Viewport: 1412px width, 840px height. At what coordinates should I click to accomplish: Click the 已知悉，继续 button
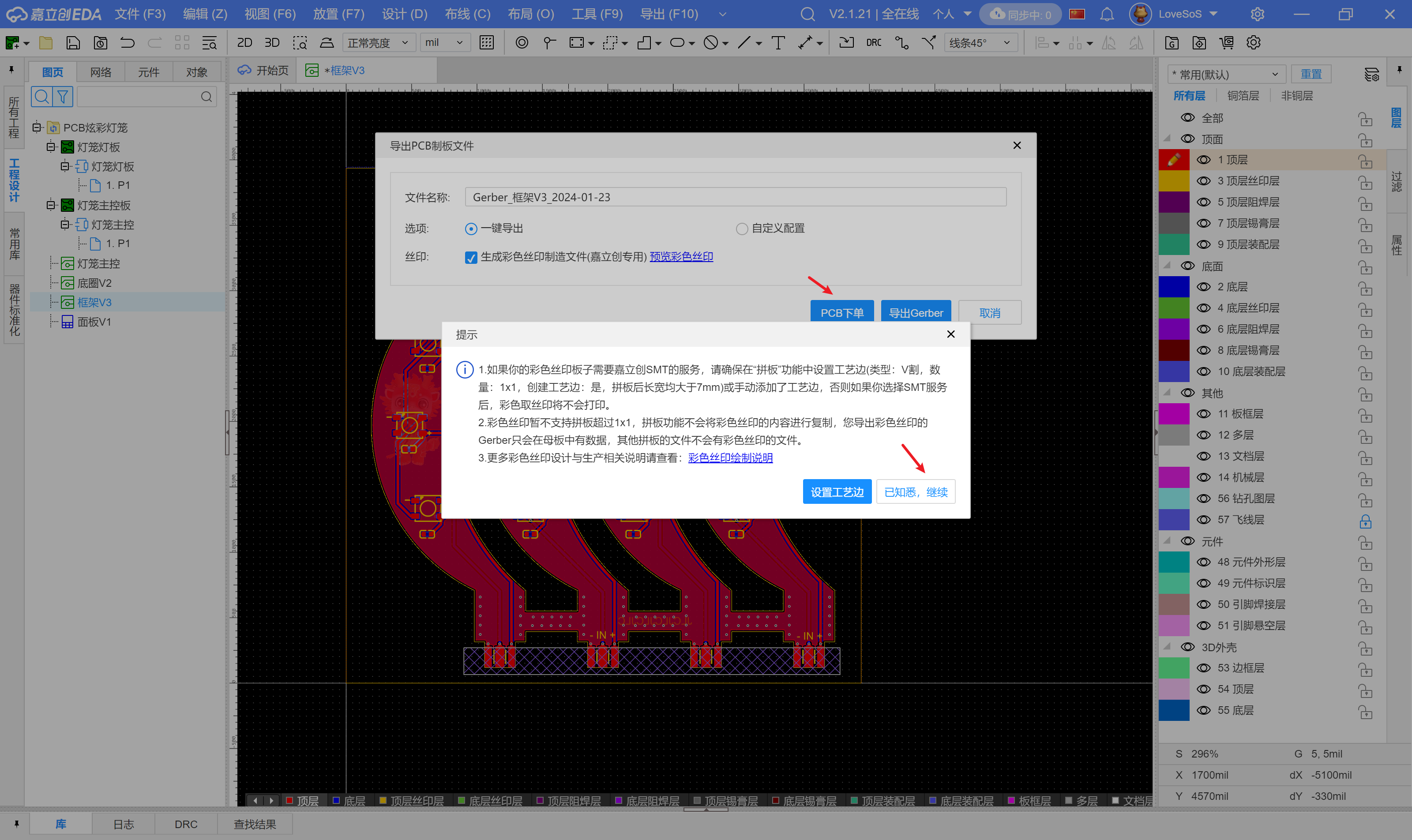click(916, 492)
